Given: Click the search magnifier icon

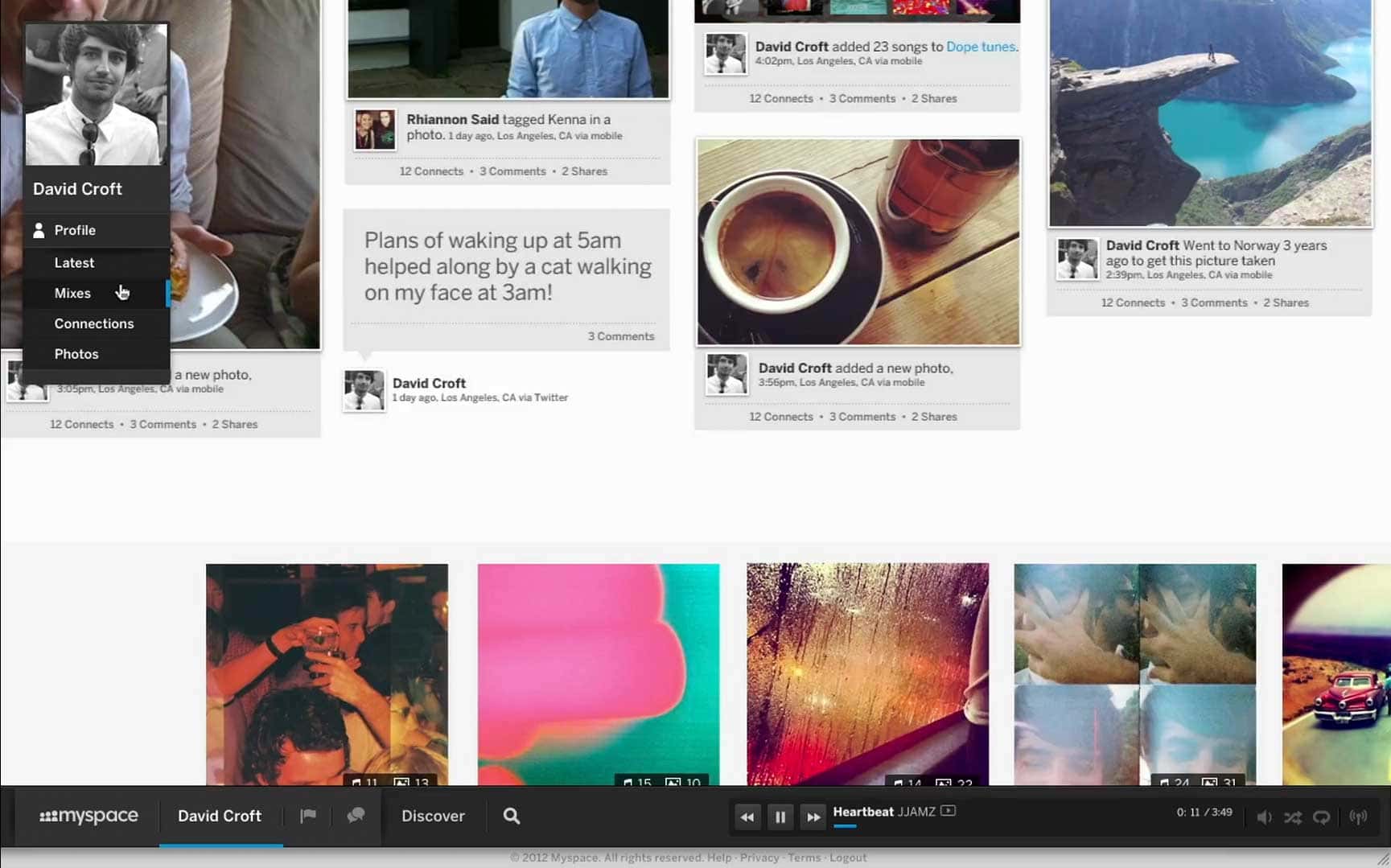Looking at the screenshot, I should click(512, 816).
